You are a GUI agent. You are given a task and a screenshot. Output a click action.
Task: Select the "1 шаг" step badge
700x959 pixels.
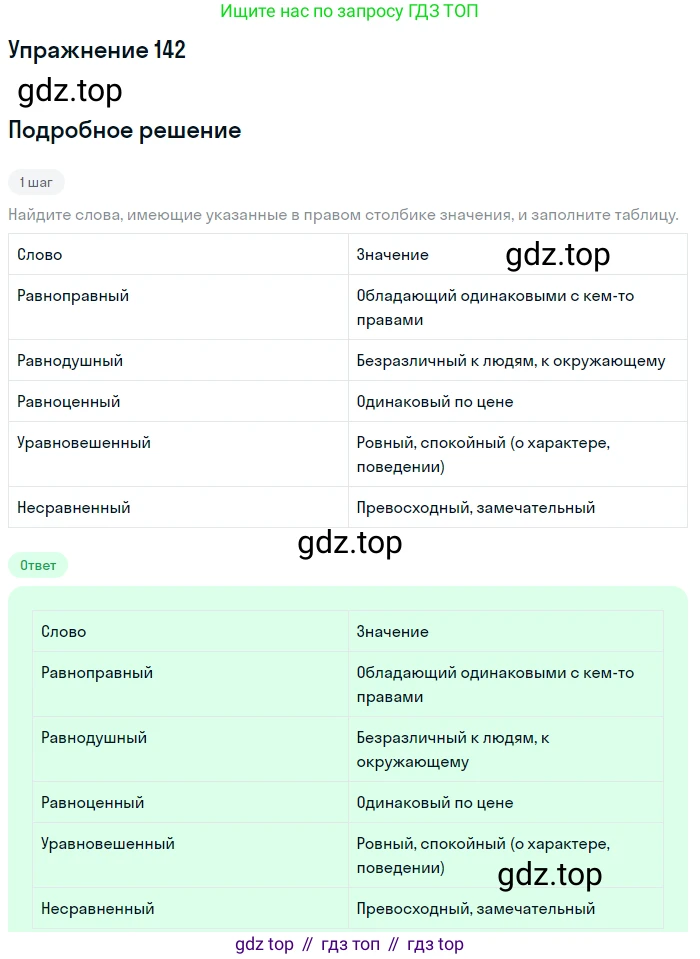(36, 182)
